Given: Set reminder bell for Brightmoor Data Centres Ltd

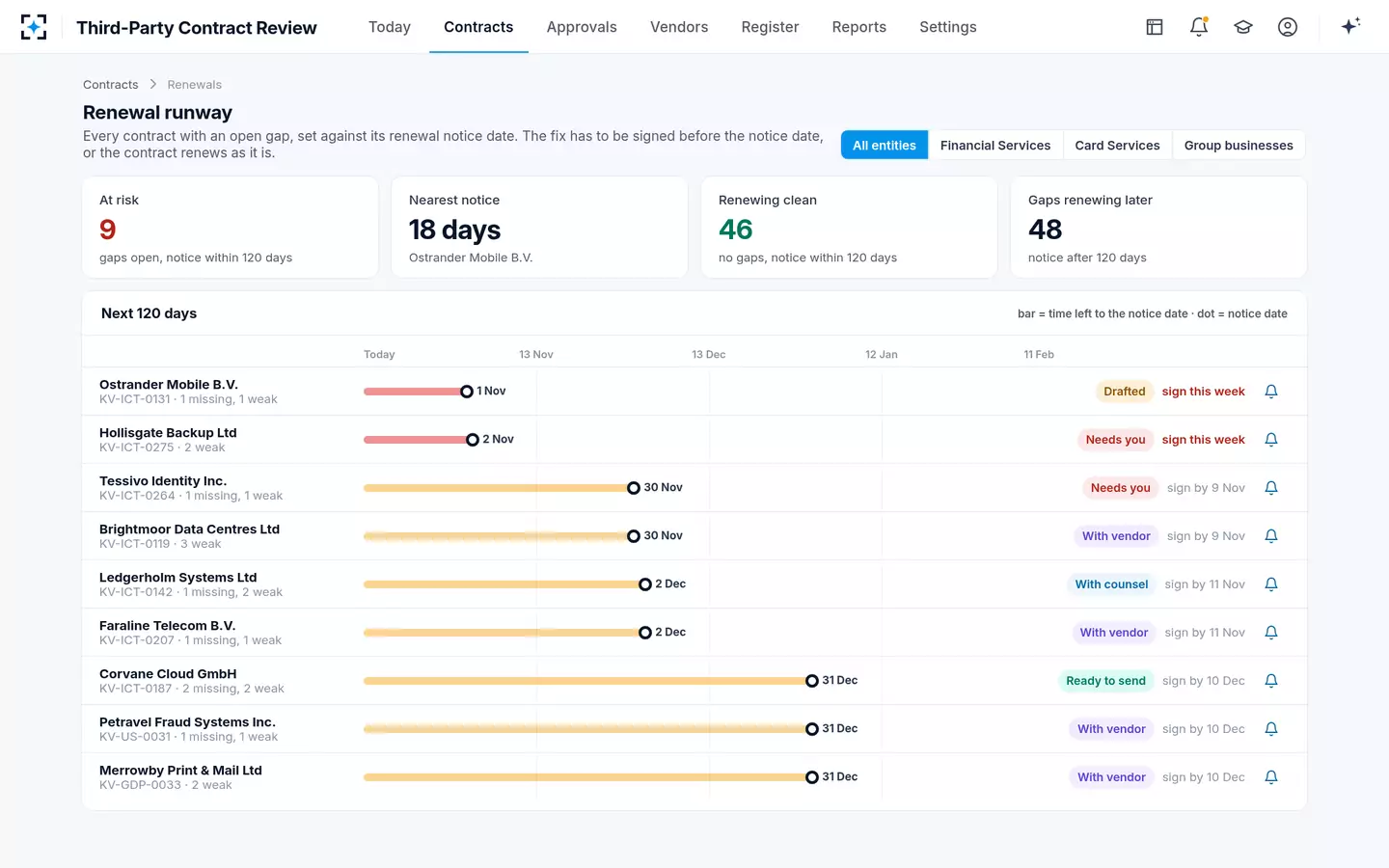Looking at the screenshot, I should [1271, 536].
